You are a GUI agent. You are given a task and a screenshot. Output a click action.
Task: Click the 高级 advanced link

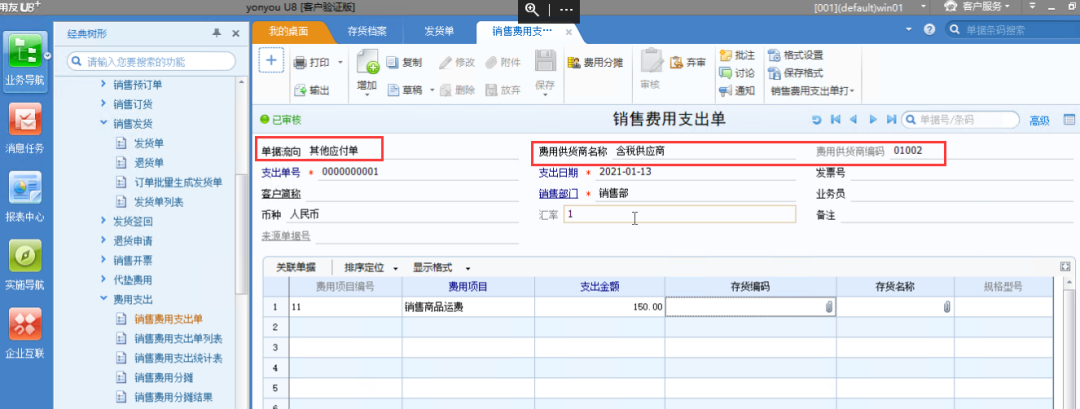click(1039, 120)
